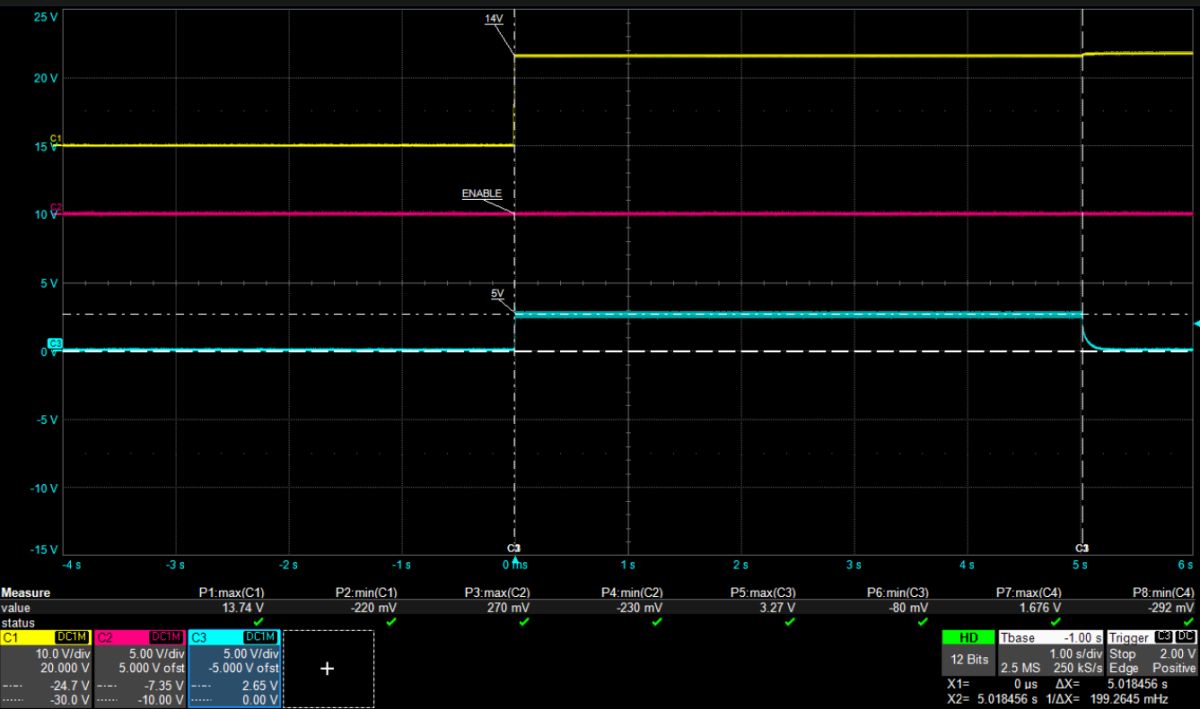
Task: Click the green HD indicator
Action: [x=968, y=637]
